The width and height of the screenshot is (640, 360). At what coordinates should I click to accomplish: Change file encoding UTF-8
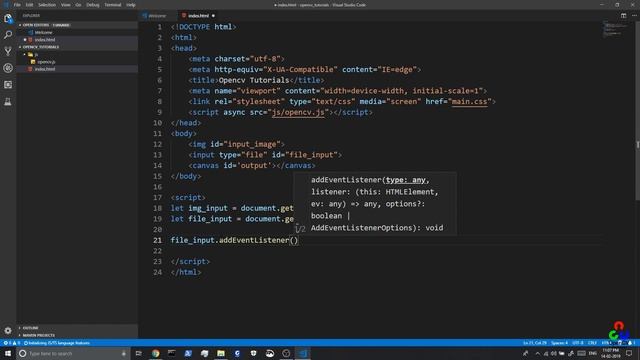click(578, 343)
